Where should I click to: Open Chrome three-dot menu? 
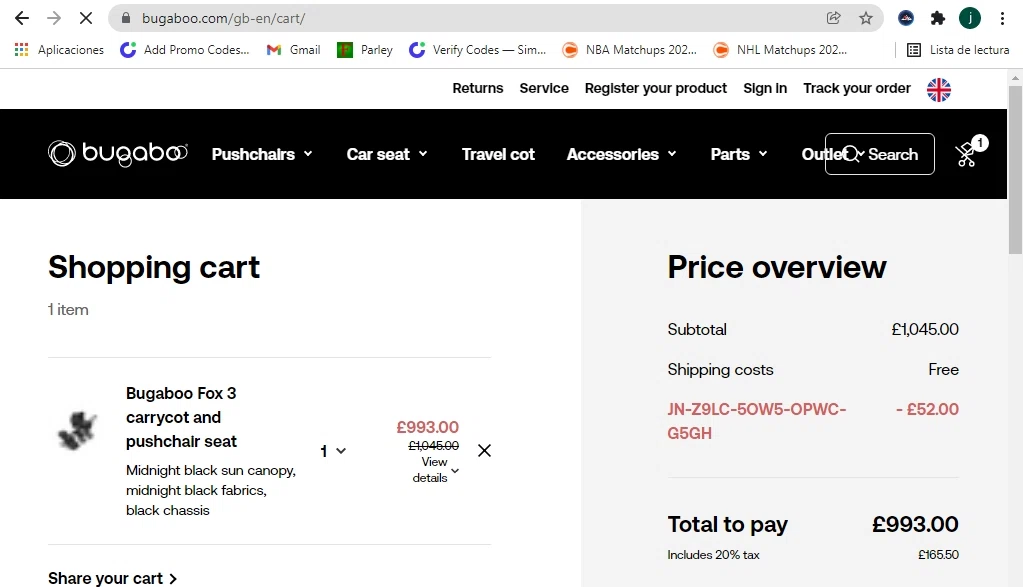coord(1002,18)
